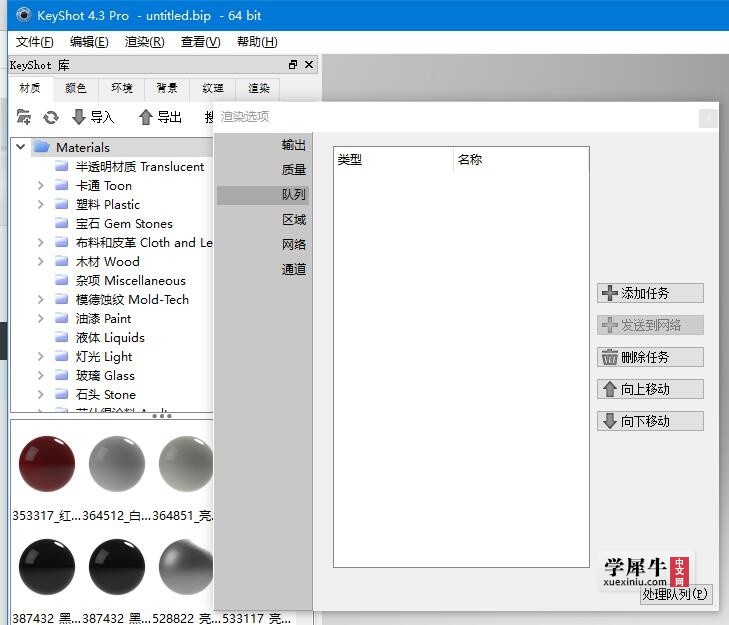Open the 帮助(H) menu

pos(257,42)
